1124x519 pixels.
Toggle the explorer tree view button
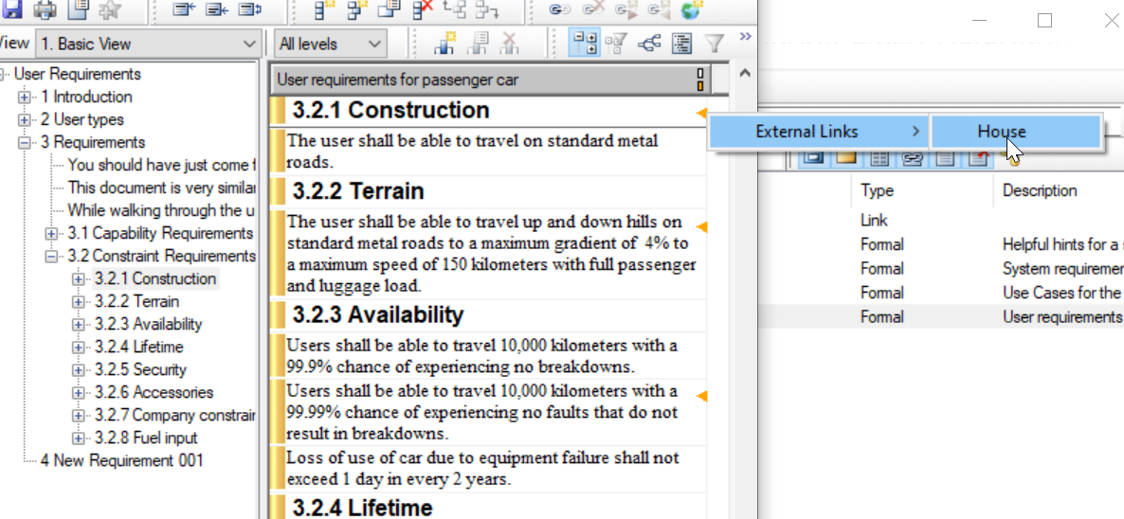(584, 43)
